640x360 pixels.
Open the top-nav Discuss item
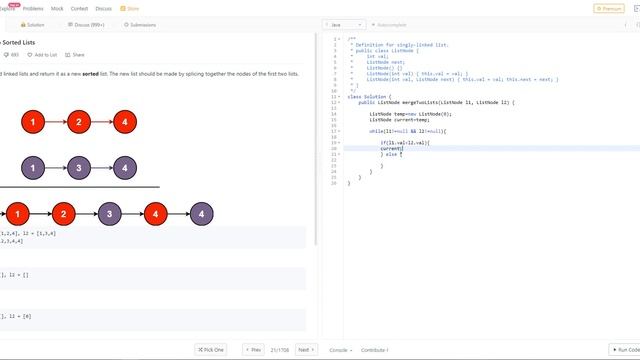pos(104,9)
